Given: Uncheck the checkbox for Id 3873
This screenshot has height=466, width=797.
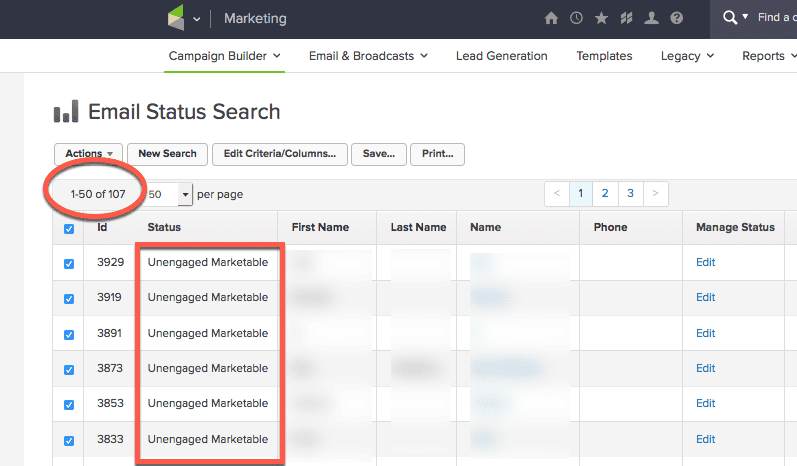Looking at the screenshot, I should tap(69, 370).
